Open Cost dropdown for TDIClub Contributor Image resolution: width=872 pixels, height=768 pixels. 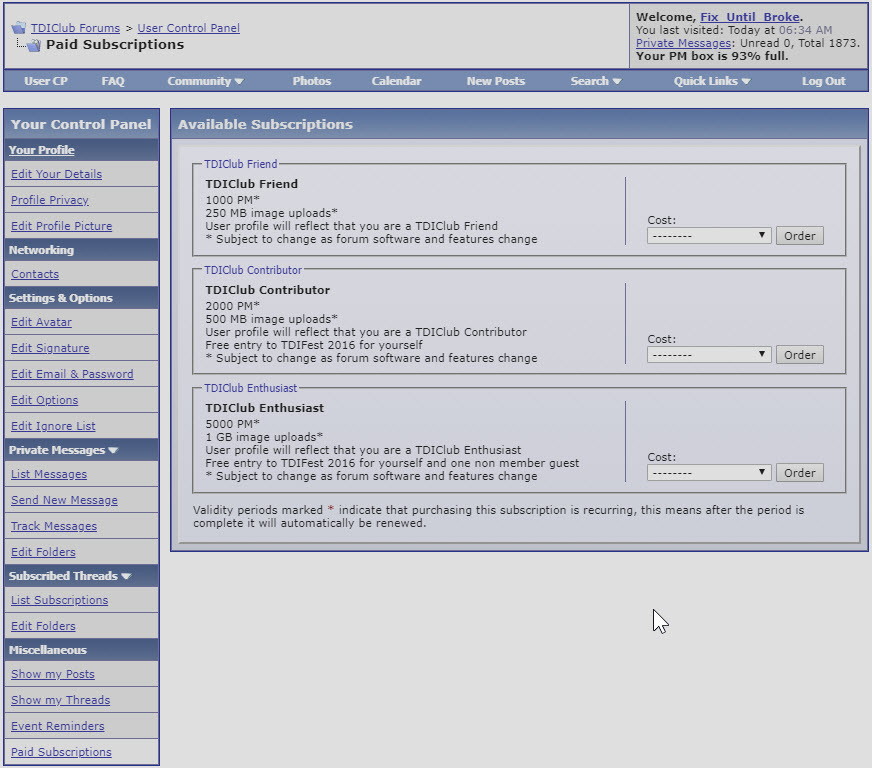709,355
